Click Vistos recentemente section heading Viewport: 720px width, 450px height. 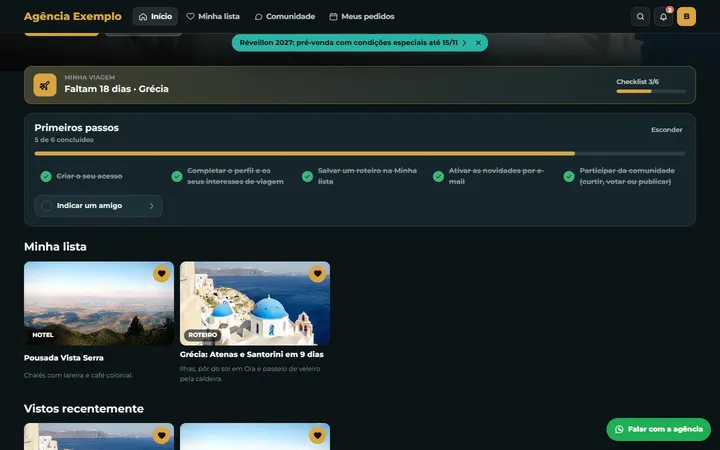click(84, 409)
